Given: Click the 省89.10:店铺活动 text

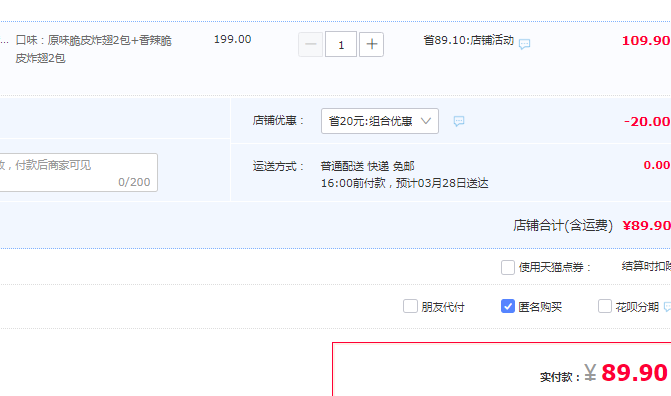Looking at the screenshot, I should [x=469, y=40].
